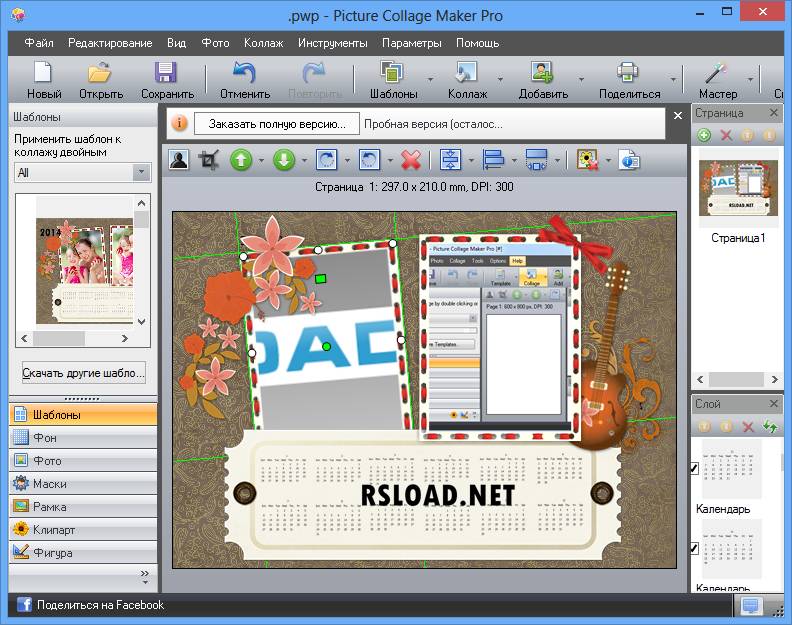Click the Поделиться printer icon
Viewport: 792px width, 625px height.
tap(627, 72)
